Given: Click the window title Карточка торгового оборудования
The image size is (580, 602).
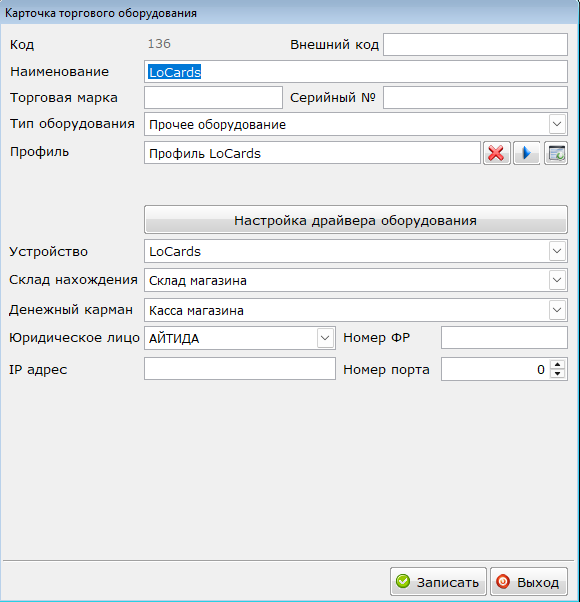Looking at the screenshot, I should (x=101, y=13).
